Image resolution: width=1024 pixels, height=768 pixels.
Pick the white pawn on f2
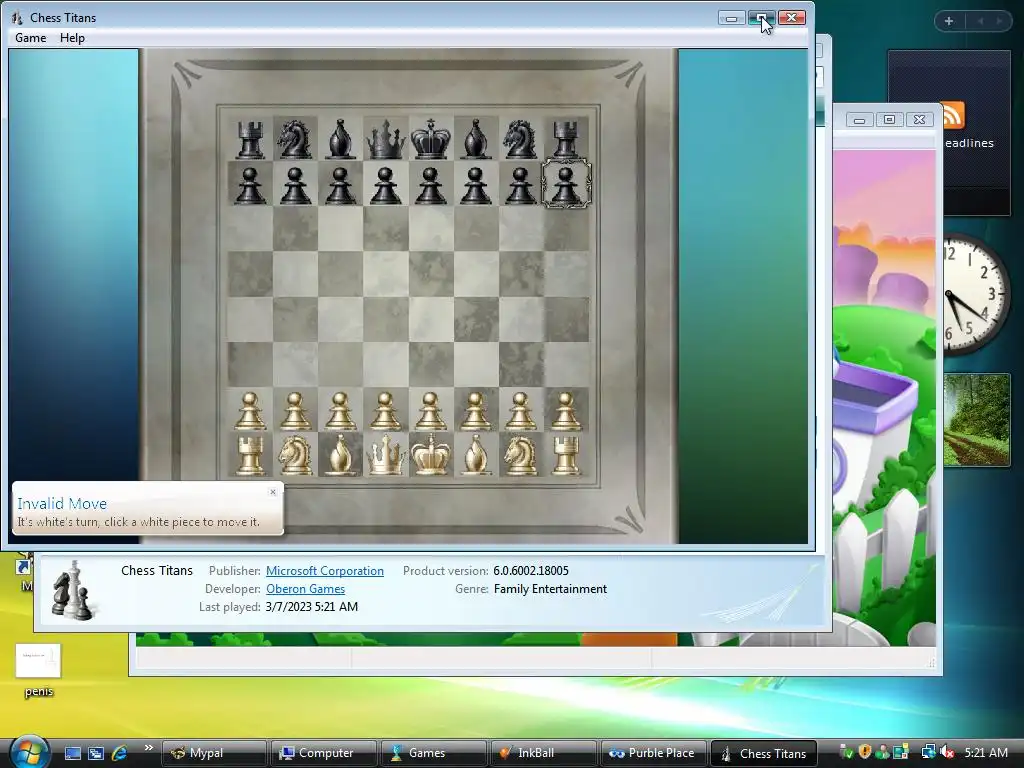475,411
